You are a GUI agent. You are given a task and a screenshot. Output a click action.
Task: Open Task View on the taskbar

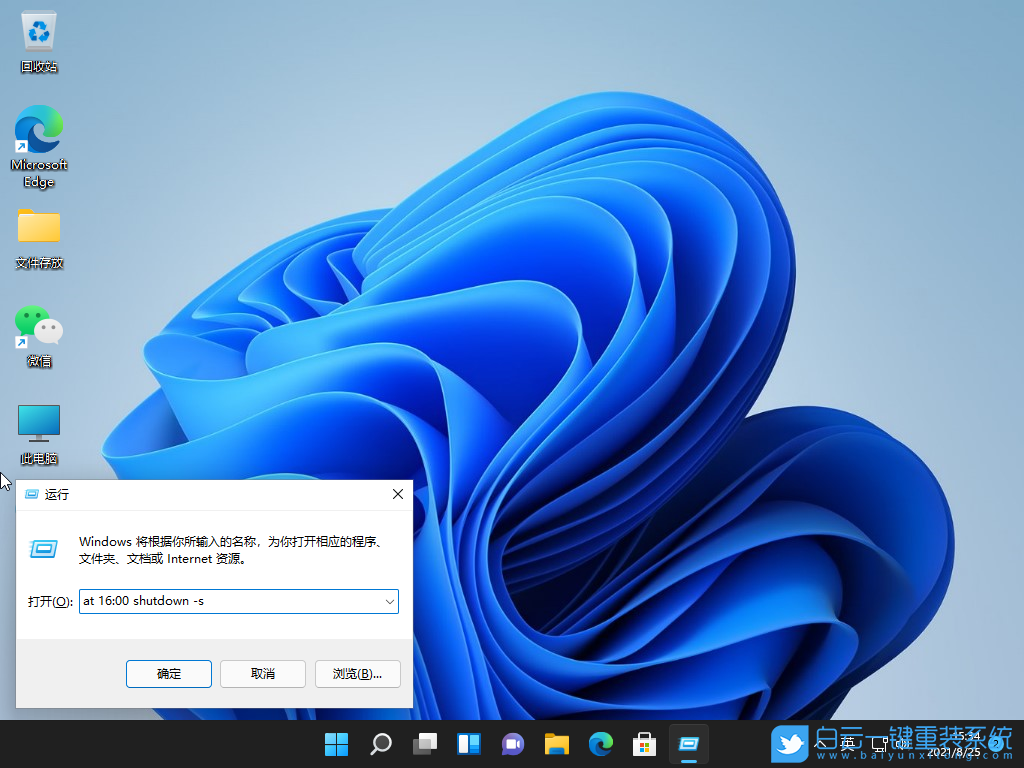tap(424, 744)
